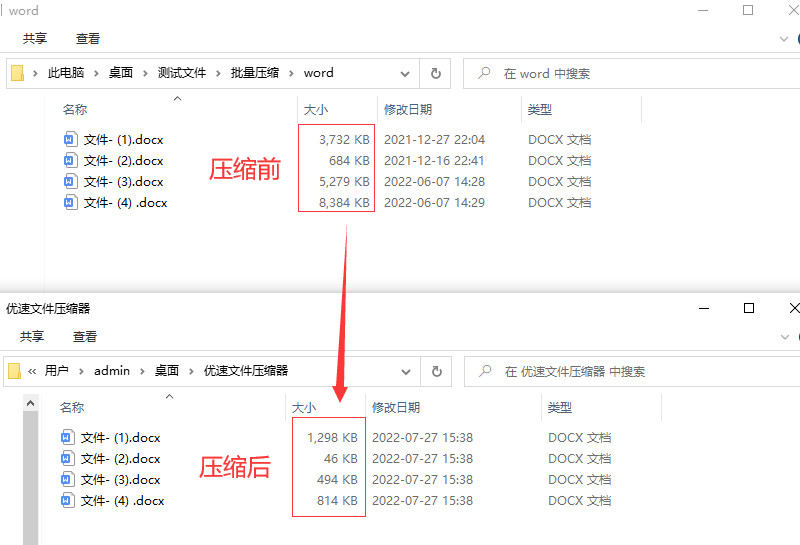This screenshot has height=545, width=800.
Task: Click date 2021-12-16 22:41
Action: click(434, 160)
